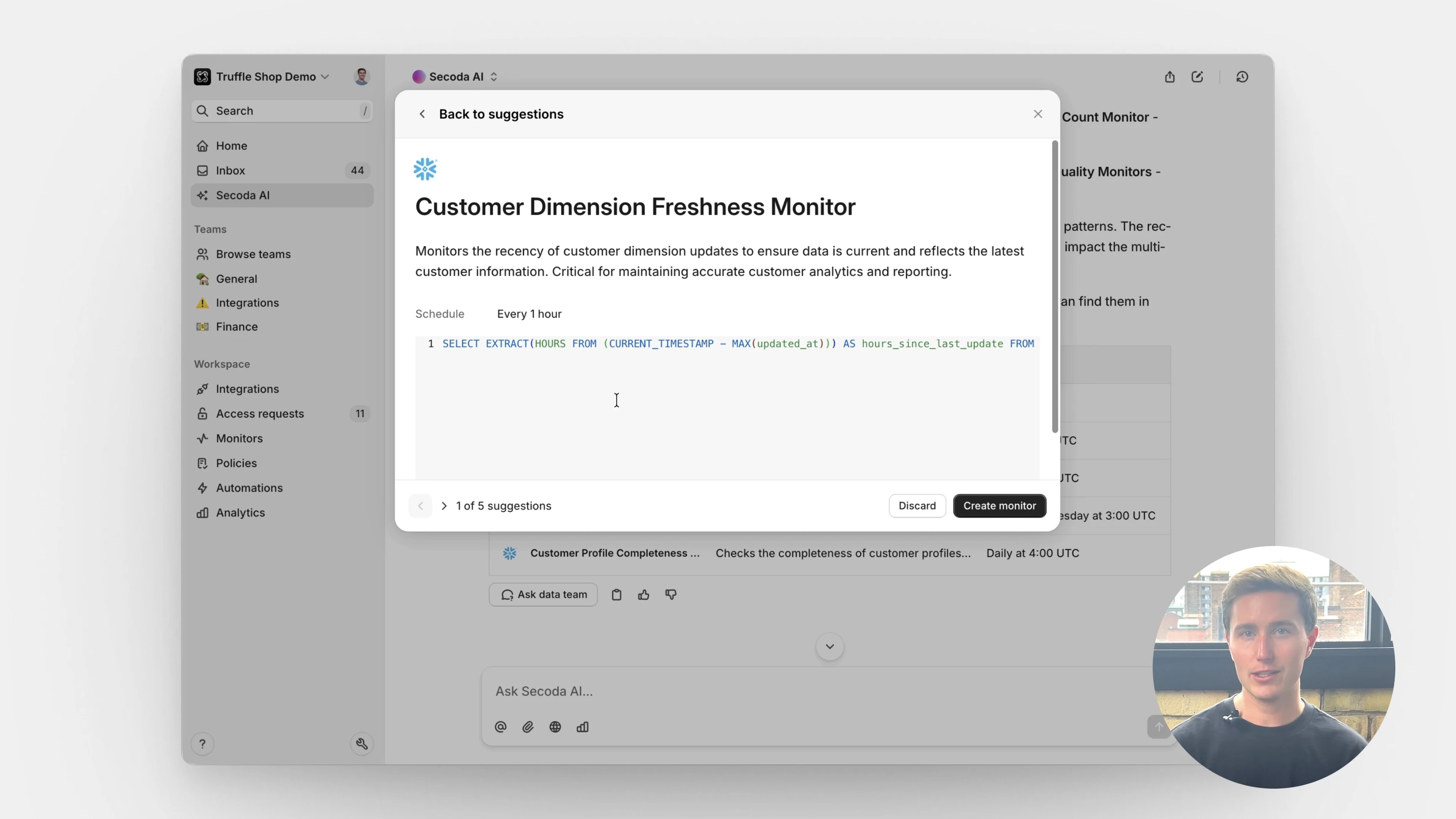
Task: Click the Customer Dimension Freshness Monitor title
Action: 635,207
